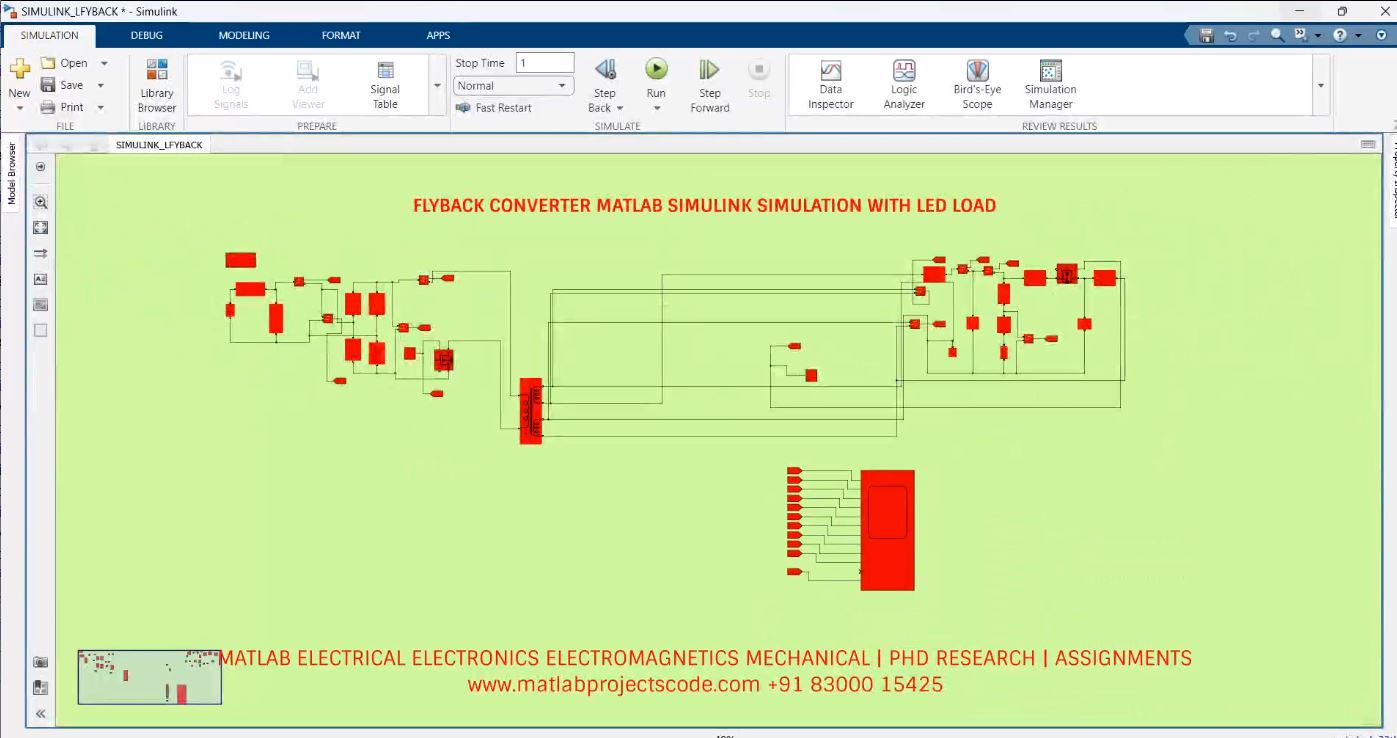Open the Library Browser
1397x738 pixels.
[156, 84]
